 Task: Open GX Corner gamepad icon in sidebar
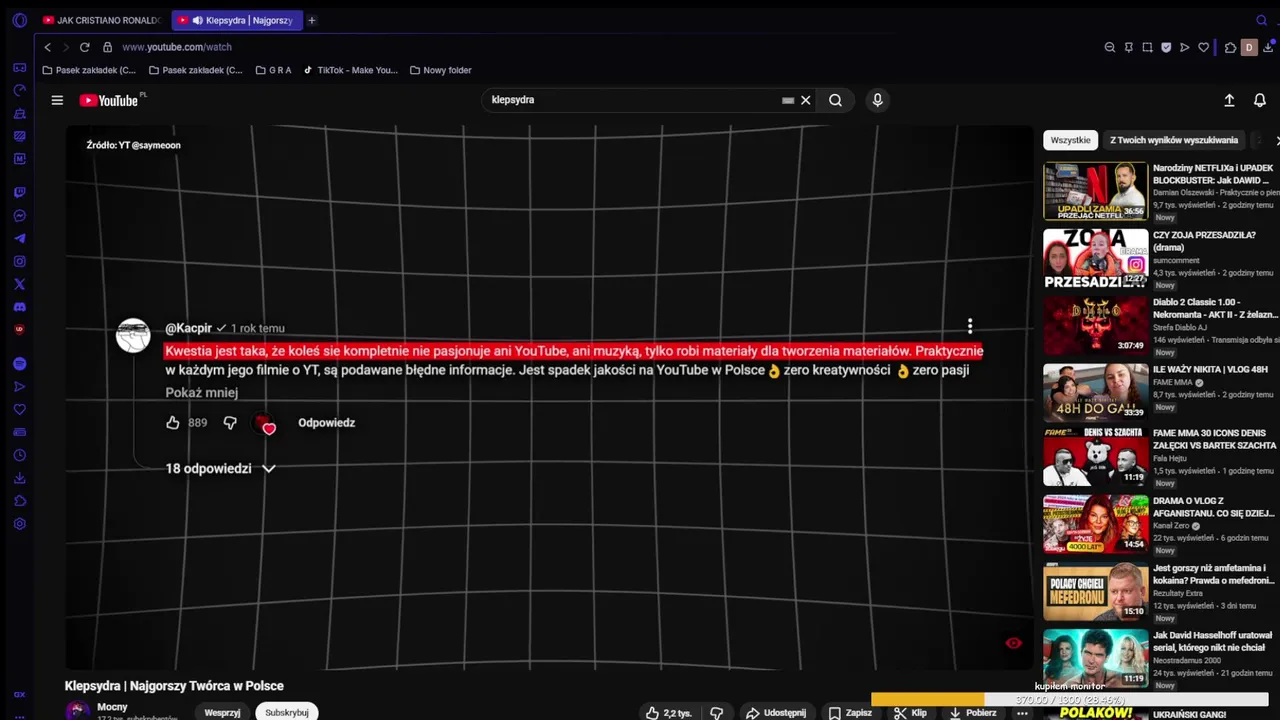point(19,68)
